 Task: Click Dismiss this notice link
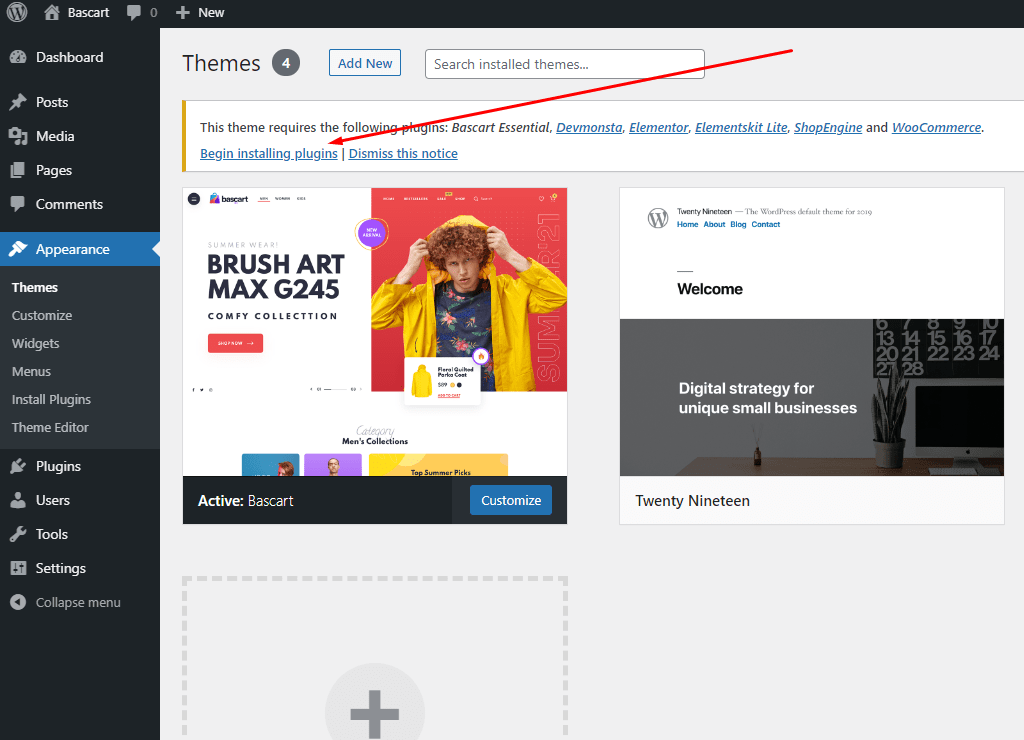click(x=403, y=153)
